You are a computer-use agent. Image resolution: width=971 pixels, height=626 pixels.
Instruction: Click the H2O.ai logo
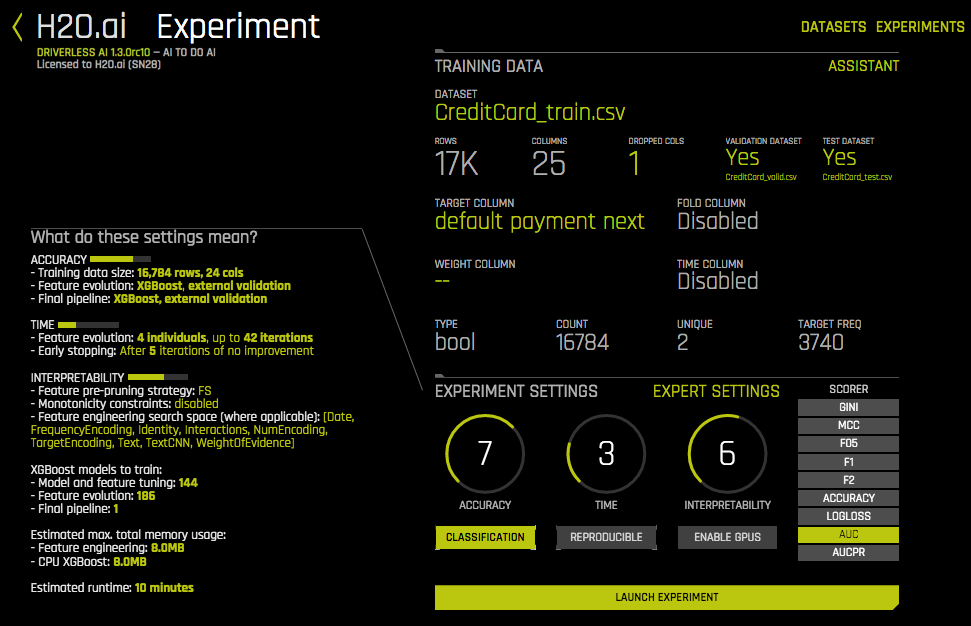80,26
